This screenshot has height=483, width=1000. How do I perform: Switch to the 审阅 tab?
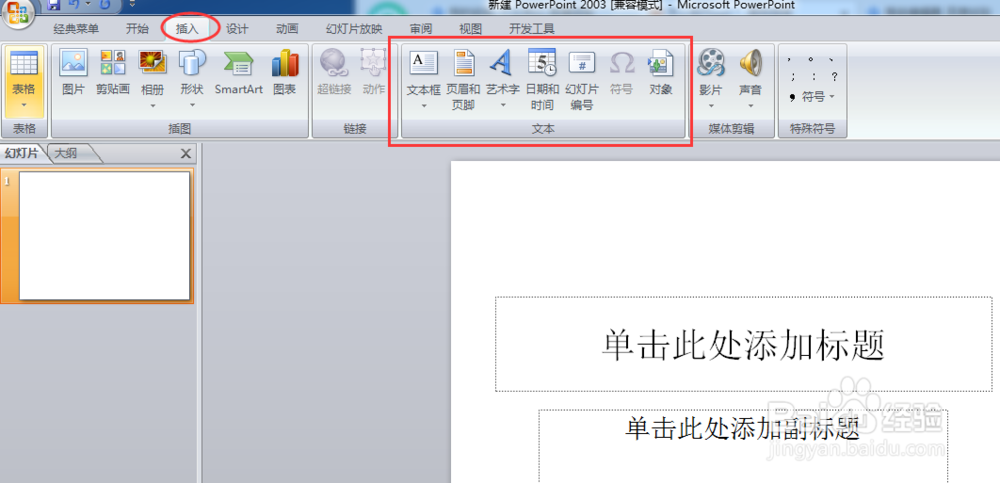click(421, 29)
